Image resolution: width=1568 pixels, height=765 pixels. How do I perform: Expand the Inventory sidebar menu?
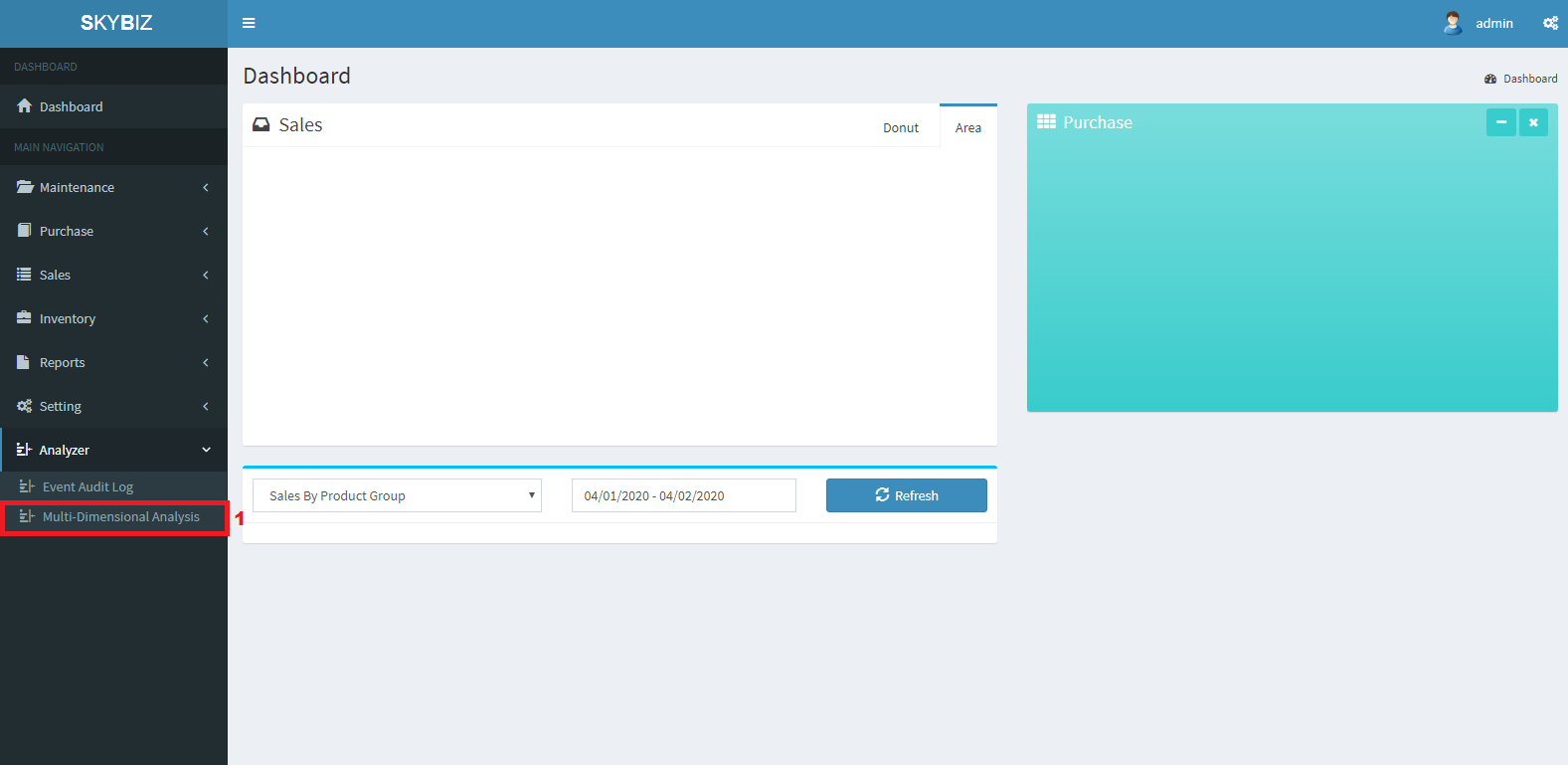tap(113, 318)
